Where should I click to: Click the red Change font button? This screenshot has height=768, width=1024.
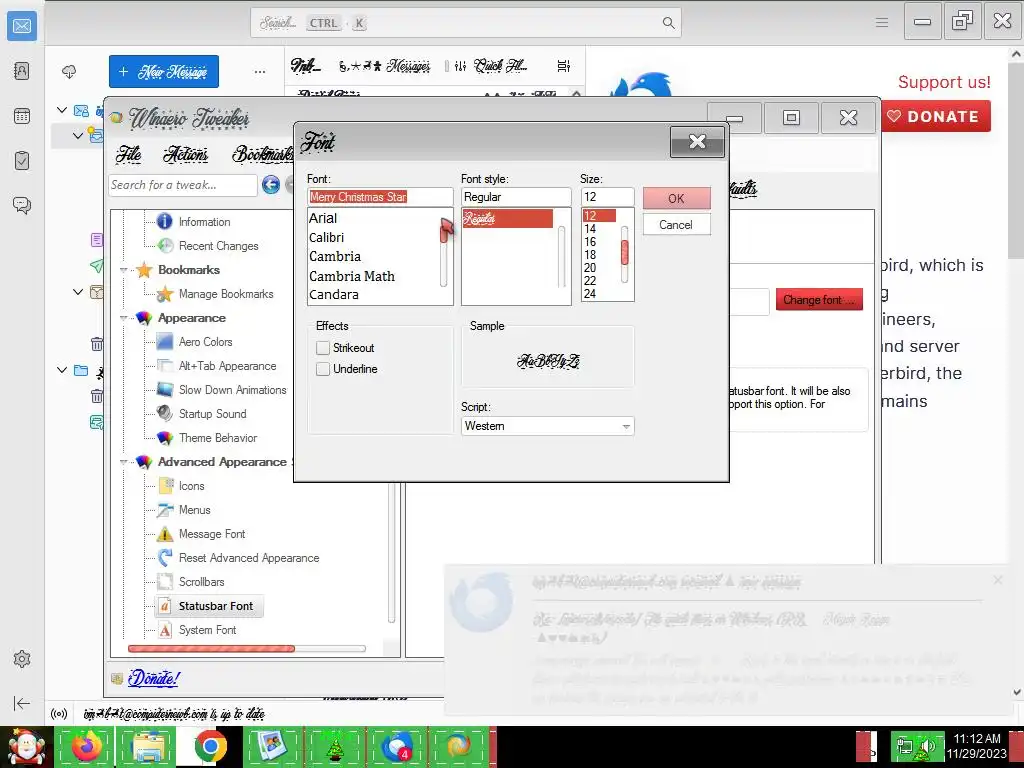[819, 300]
